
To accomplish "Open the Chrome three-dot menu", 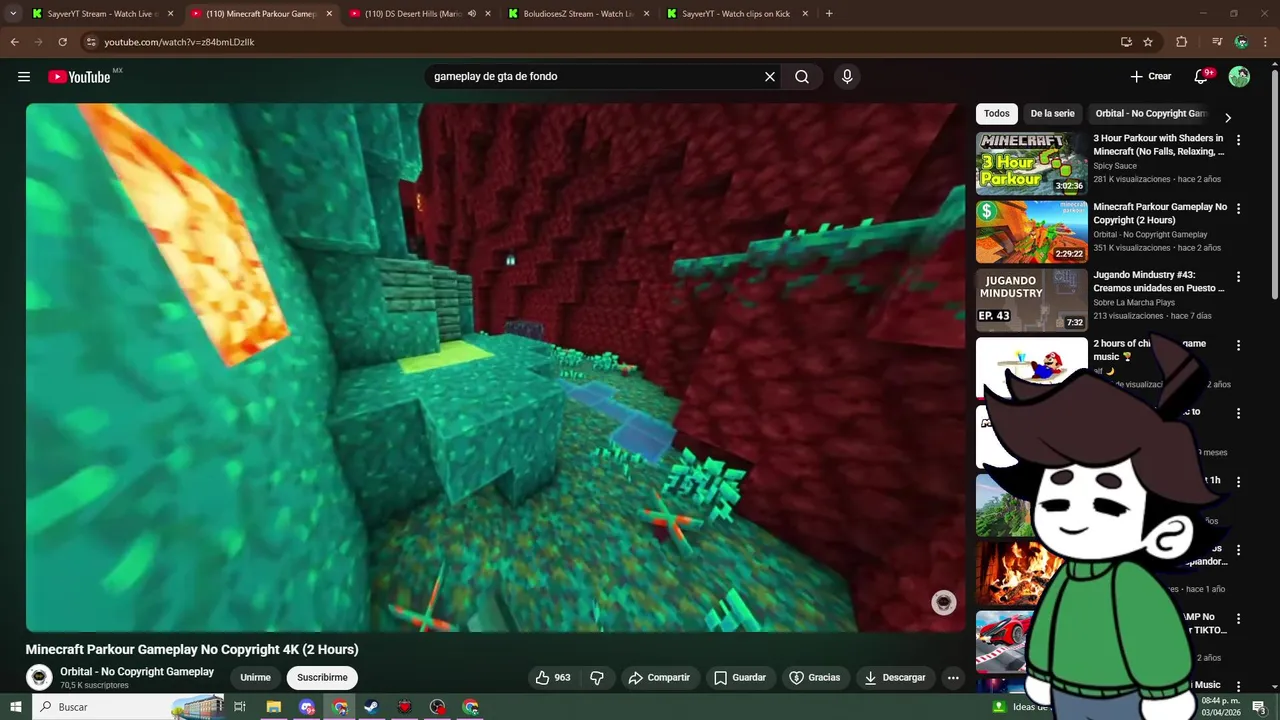I will (x=1266, y=42).
